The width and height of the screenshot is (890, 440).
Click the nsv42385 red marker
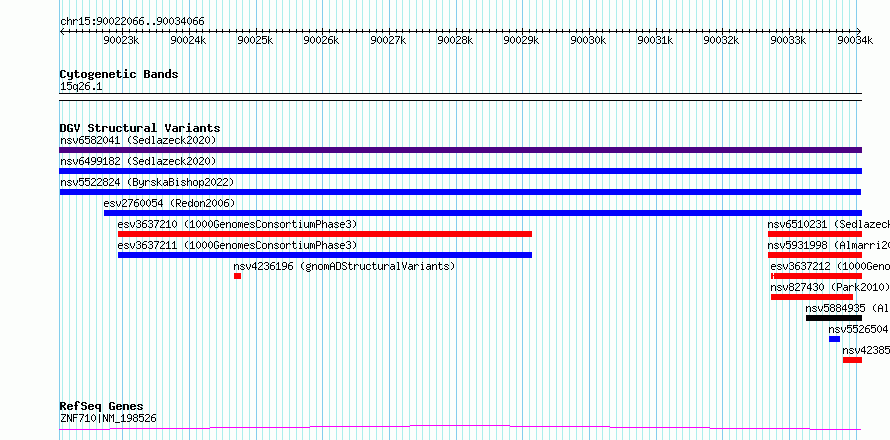[x=852, y=360]
